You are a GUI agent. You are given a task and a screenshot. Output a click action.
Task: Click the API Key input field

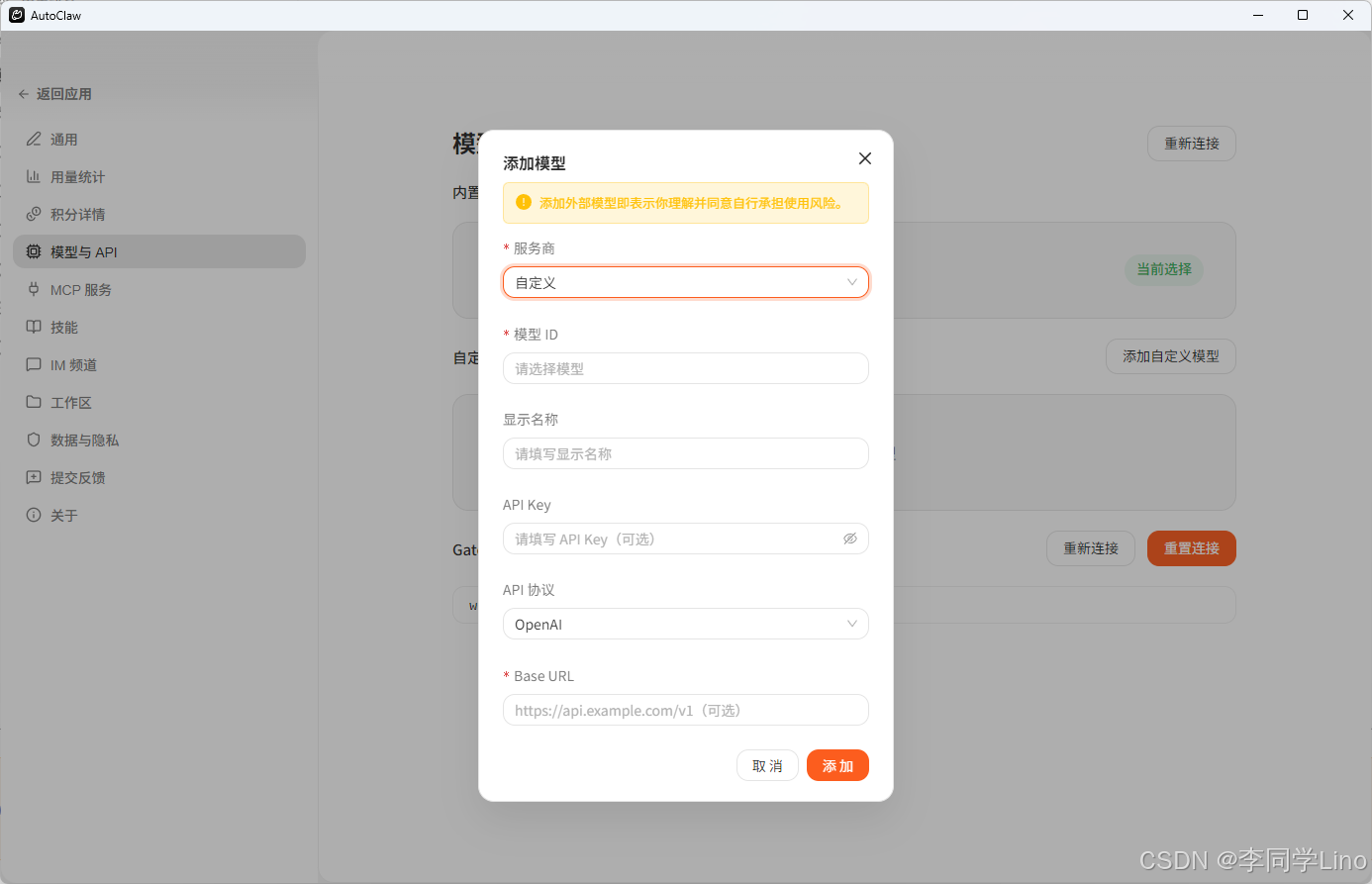686,539
